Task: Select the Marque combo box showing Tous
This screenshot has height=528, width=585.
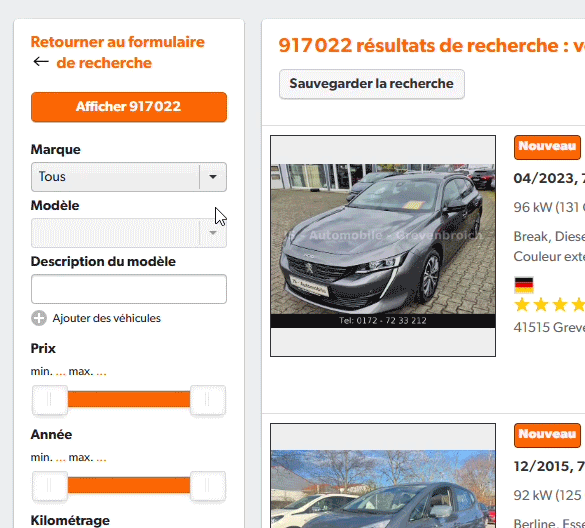Action: pos(129,177)
